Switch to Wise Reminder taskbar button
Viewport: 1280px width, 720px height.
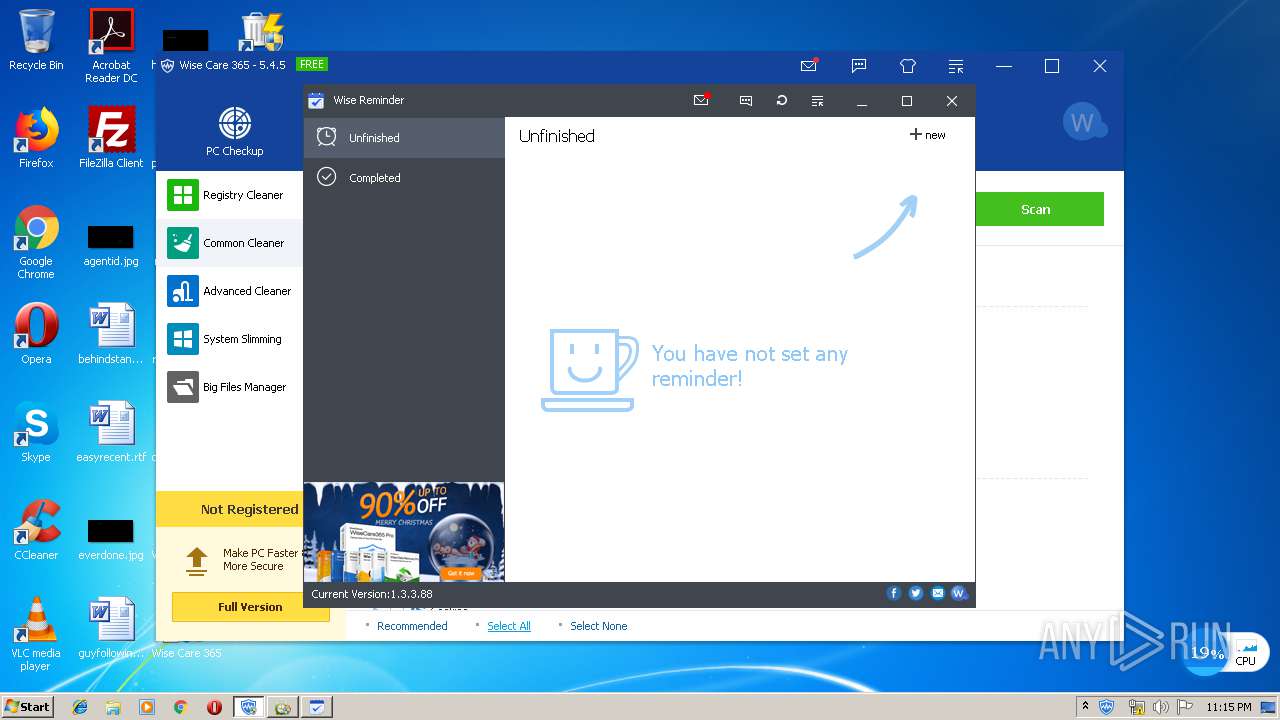(x=317, y=707)
